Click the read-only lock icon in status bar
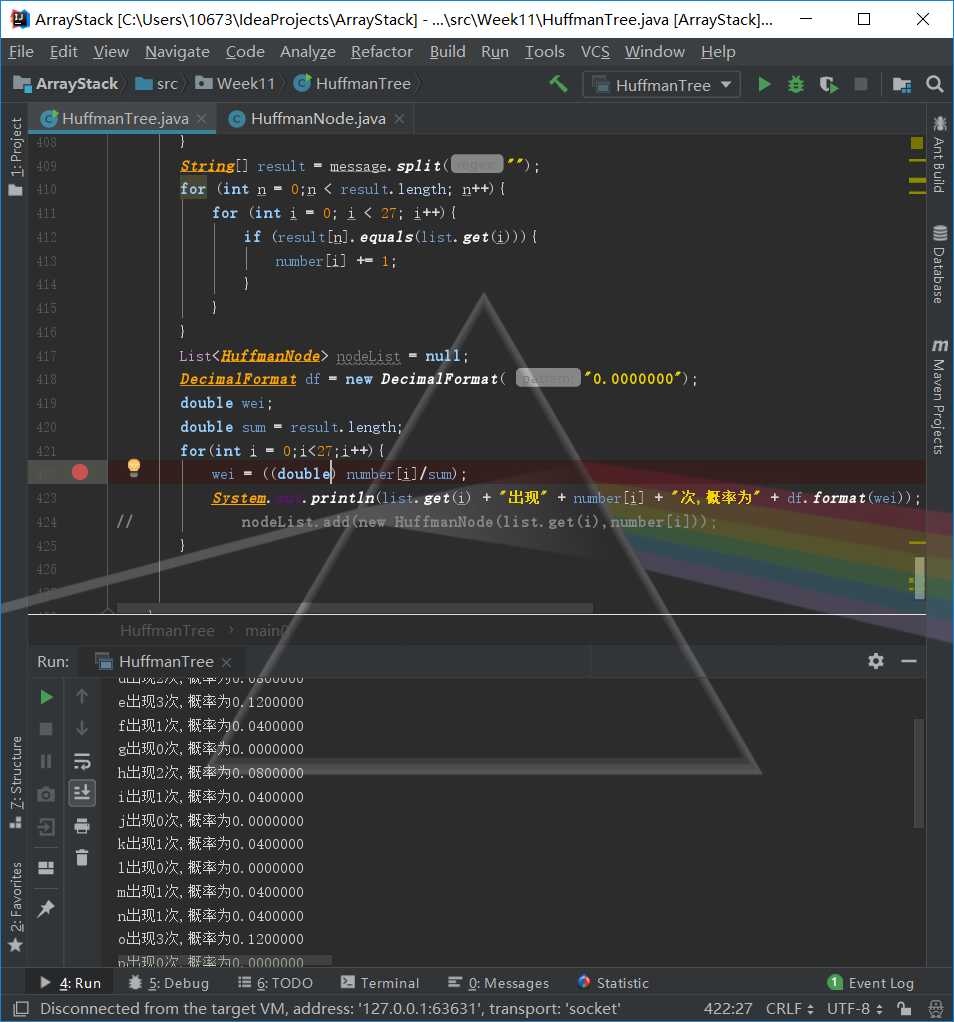 coord(904,1009)
